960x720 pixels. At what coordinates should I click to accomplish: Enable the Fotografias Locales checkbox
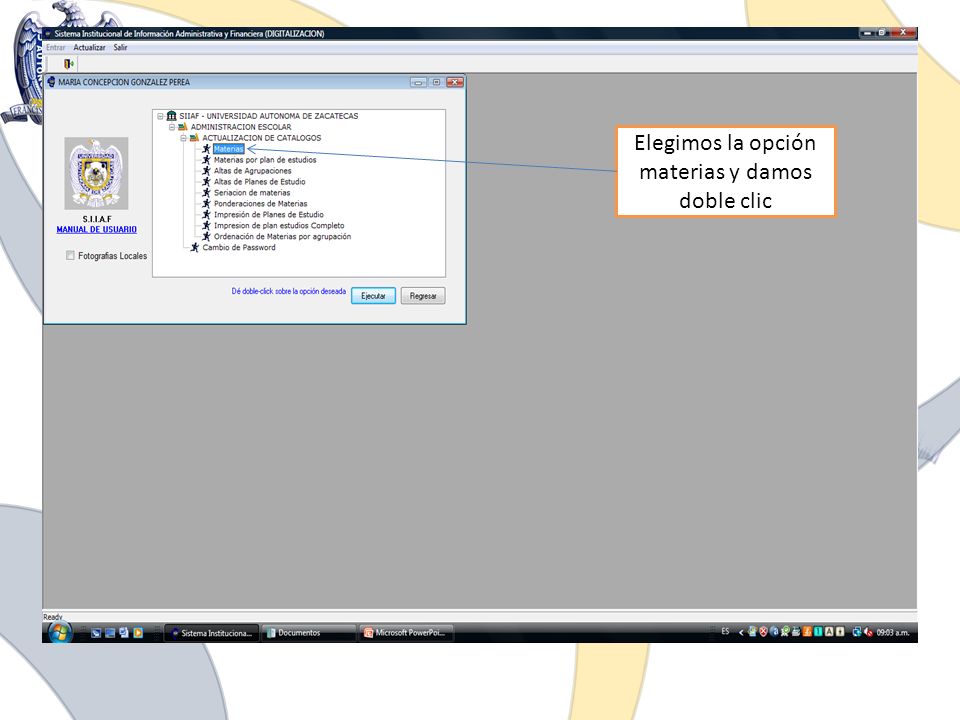coord(70,255)
